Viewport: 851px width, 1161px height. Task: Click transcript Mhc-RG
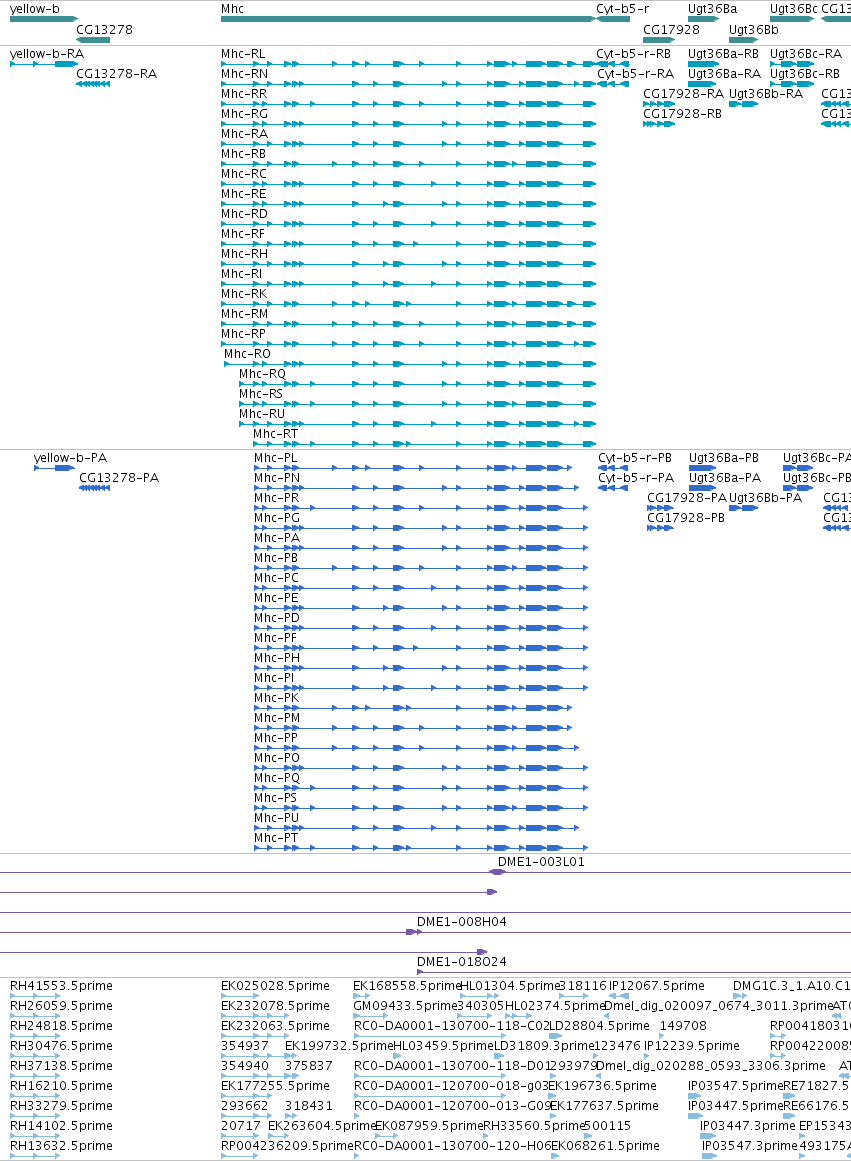[244, 114]
